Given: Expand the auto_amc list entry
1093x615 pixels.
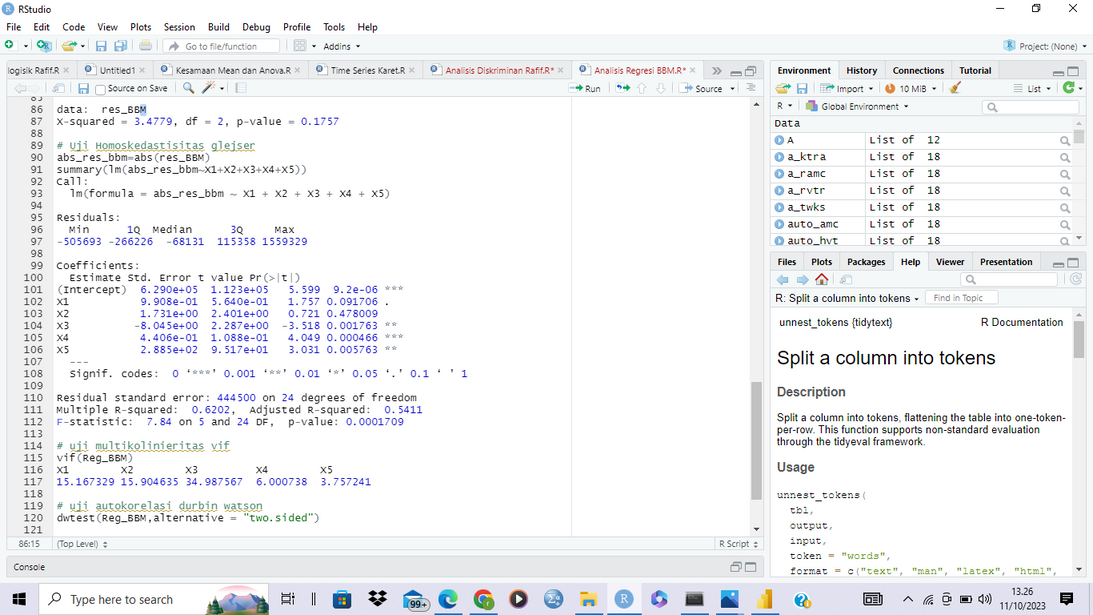Looking at the screenshot, I should 780,224.
